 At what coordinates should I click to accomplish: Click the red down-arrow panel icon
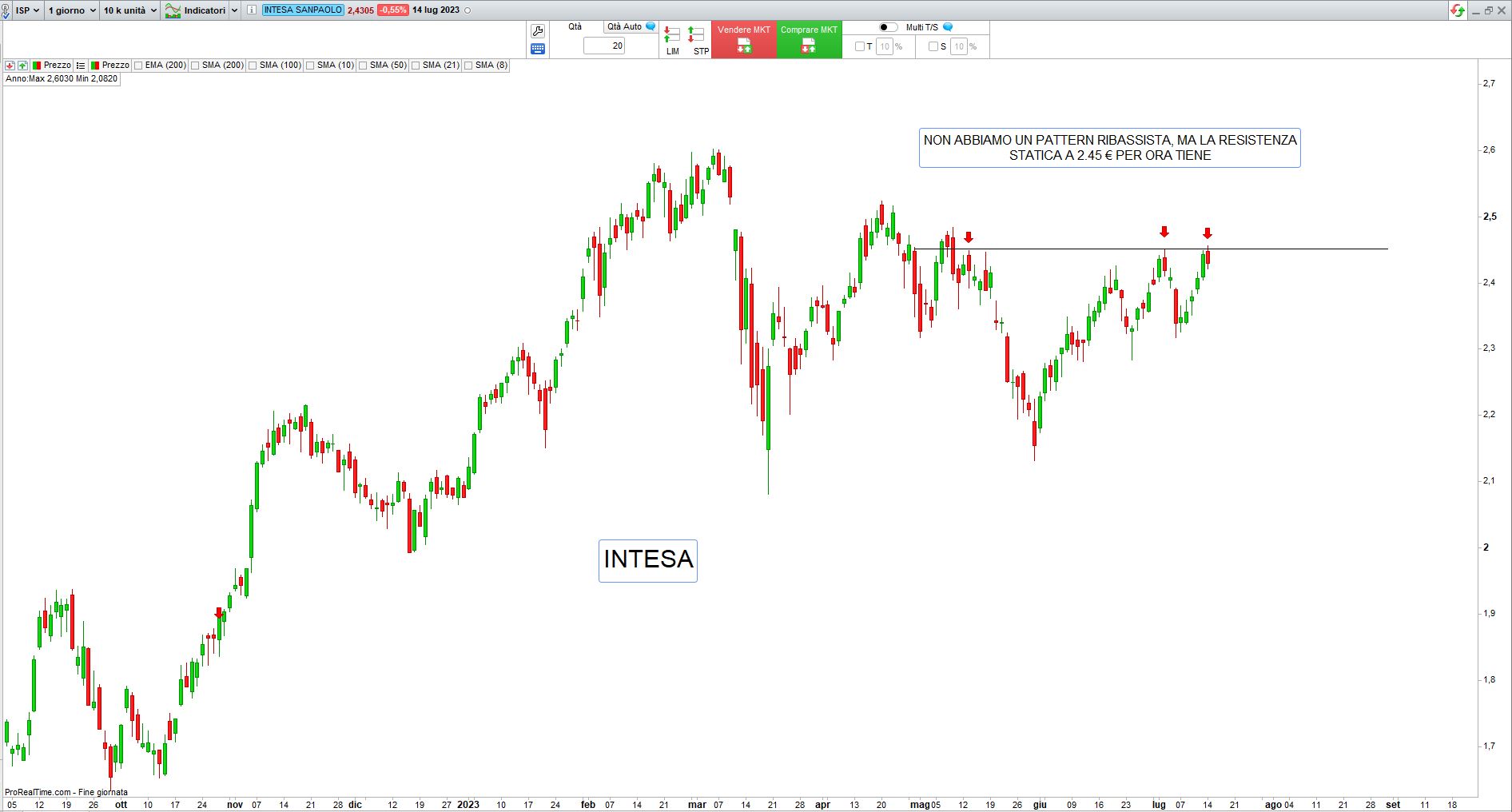coord(10,66)
